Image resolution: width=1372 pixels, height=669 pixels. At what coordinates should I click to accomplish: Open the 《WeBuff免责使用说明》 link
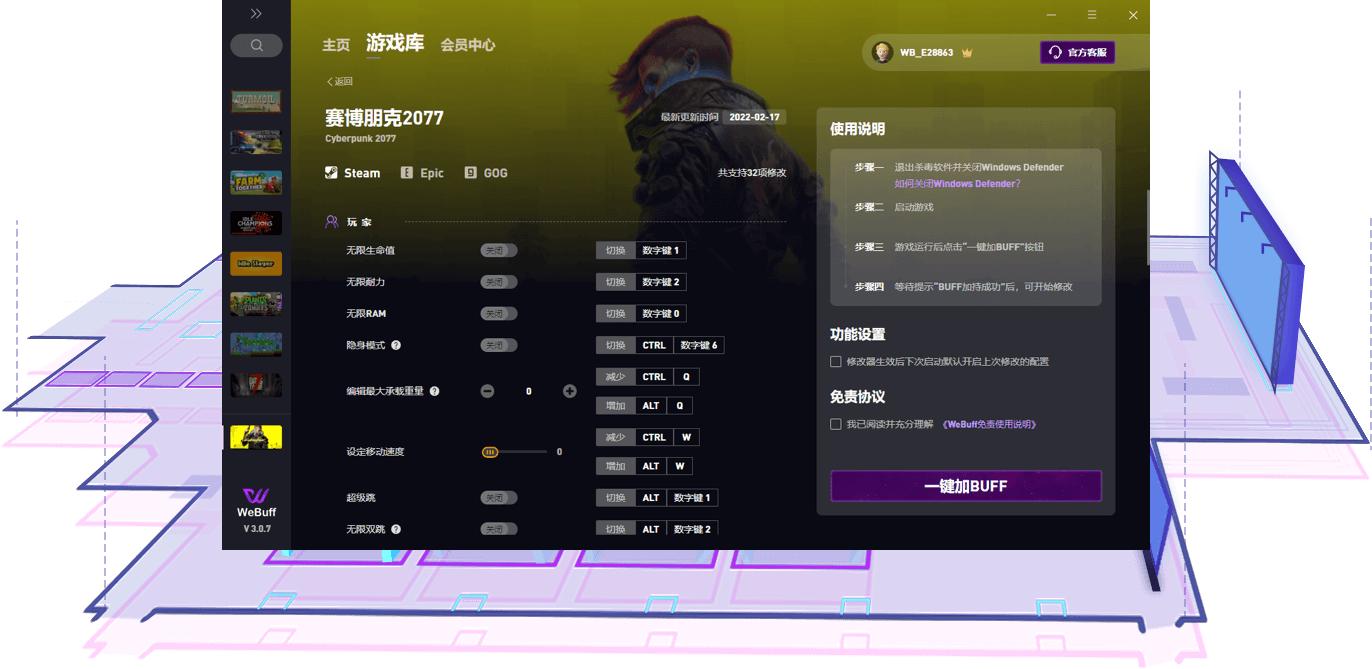pos(991,424)
